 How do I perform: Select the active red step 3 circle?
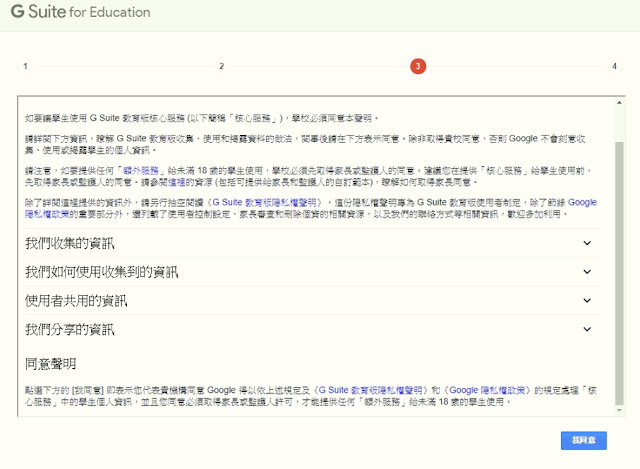(x=418, y=66)
